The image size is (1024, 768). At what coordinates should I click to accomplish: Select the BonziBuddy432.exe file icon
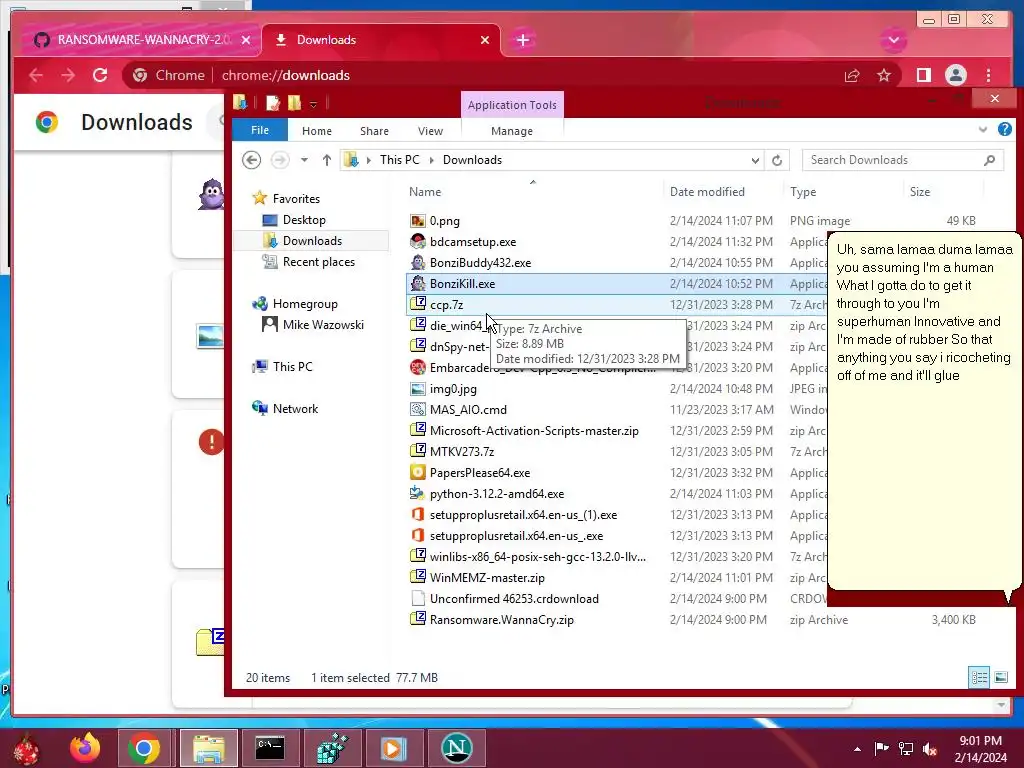coord(418,263)
